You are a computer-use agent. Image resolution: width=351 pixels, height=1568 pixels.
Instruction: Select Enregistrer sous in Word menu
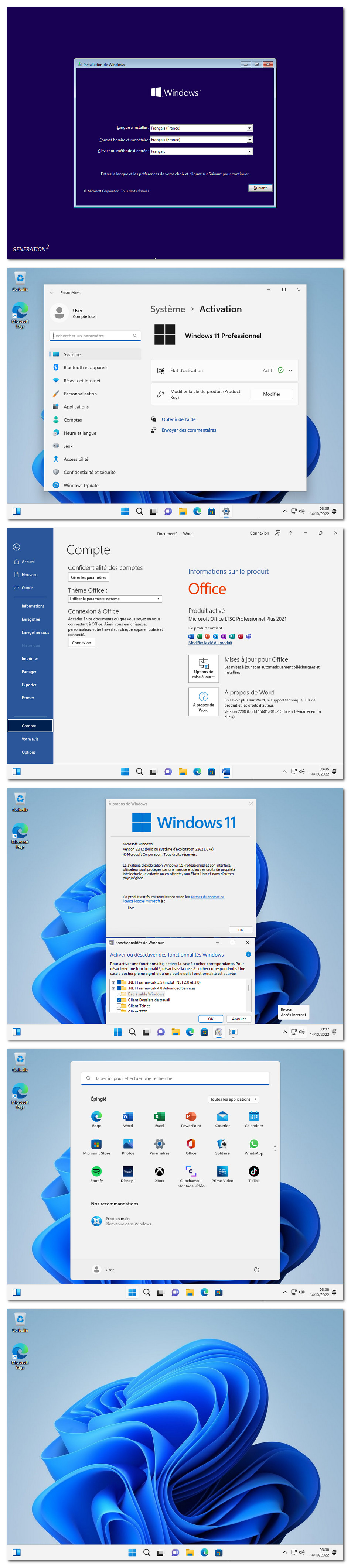coord(35,632)
